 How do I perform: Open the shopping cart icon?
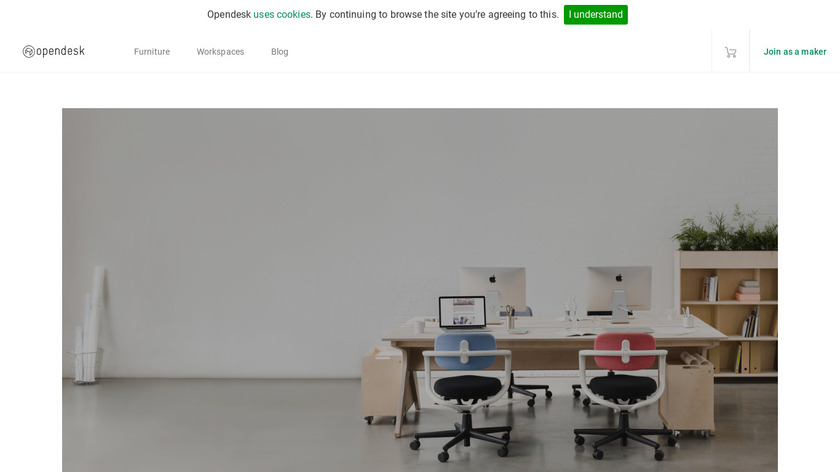pos(731,52)
